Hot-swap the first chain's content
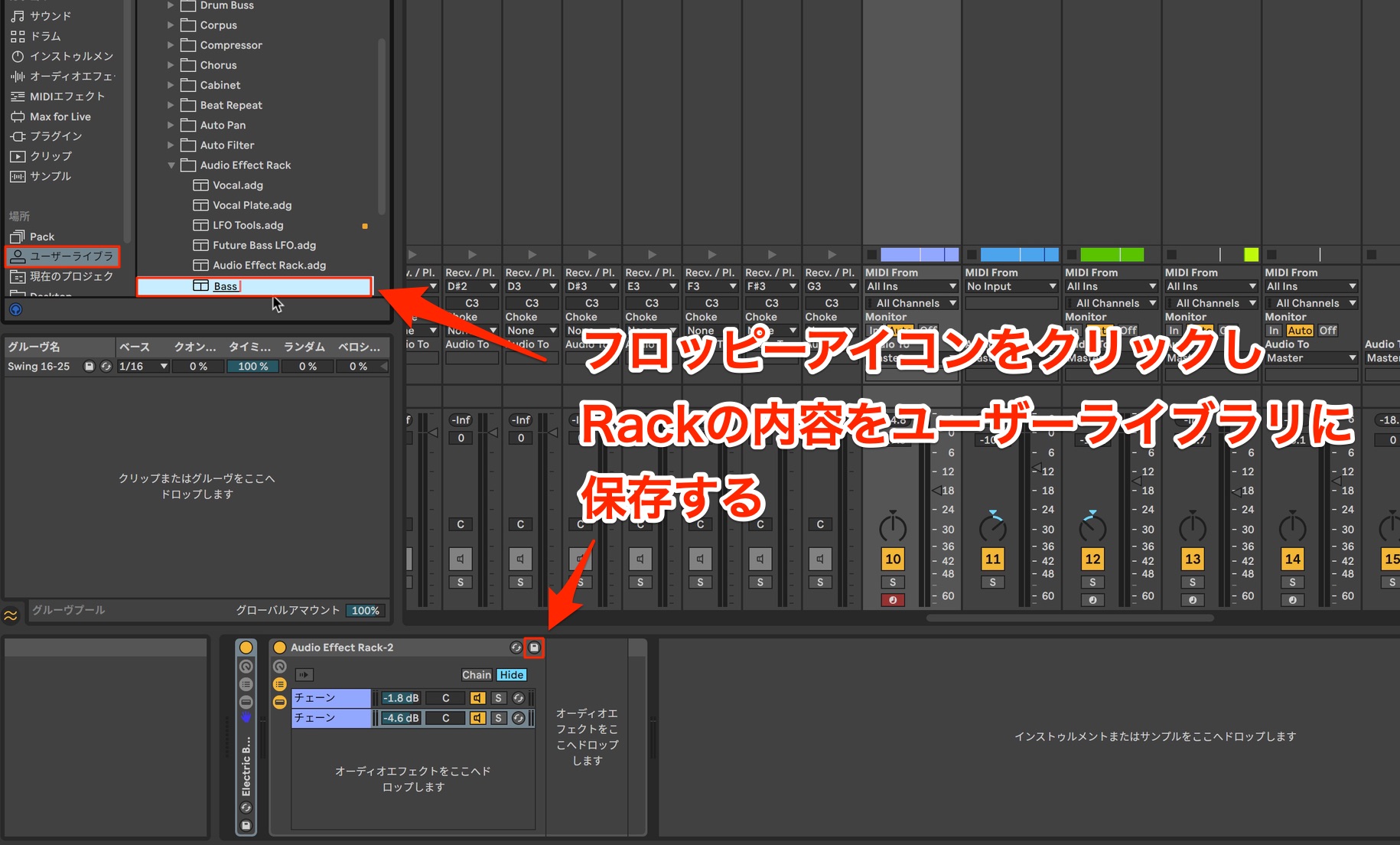 click(x=519, y=698)
